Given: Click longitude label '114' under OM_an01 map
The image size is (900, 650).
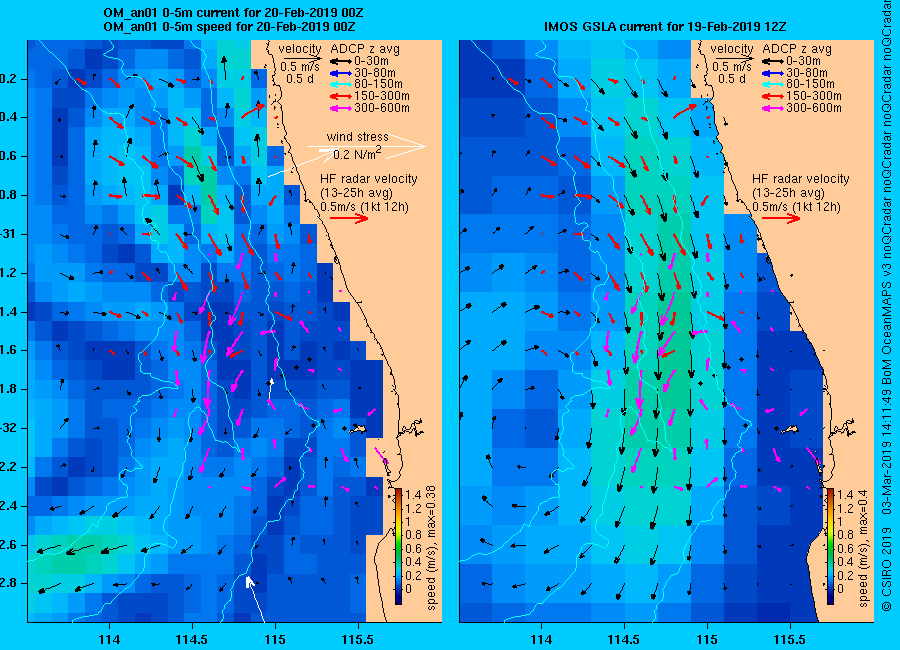Looking at the screenshot, I should pos(109,639).
